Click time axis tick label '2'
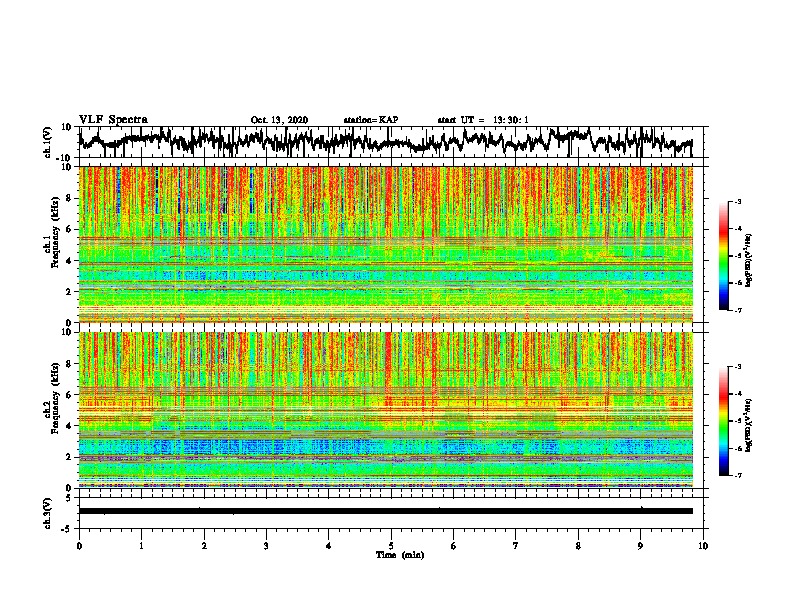 coord(204,546)
